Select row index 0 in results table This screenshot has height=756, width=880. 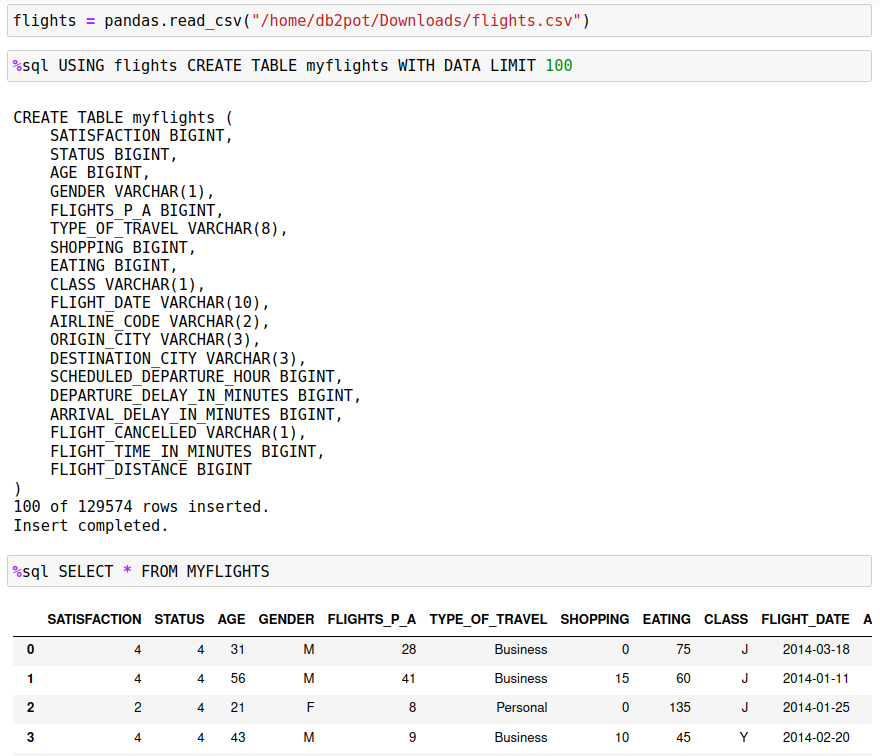click(30, 649)
